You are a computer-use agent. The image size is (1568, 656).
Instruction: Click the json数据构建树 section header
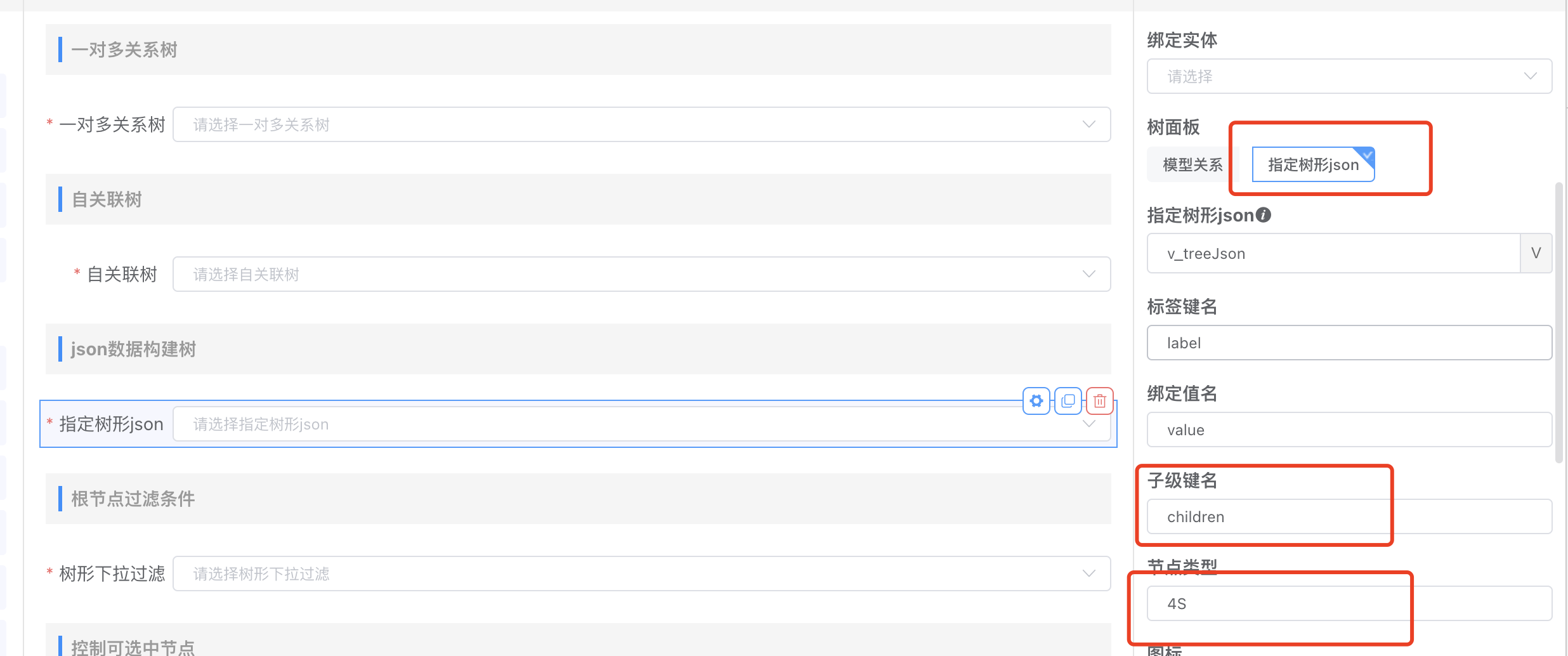click(x=577, y=349)
